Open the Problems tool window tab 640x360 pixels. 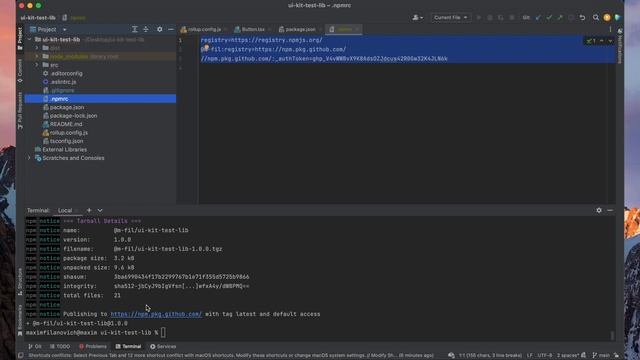93,347
